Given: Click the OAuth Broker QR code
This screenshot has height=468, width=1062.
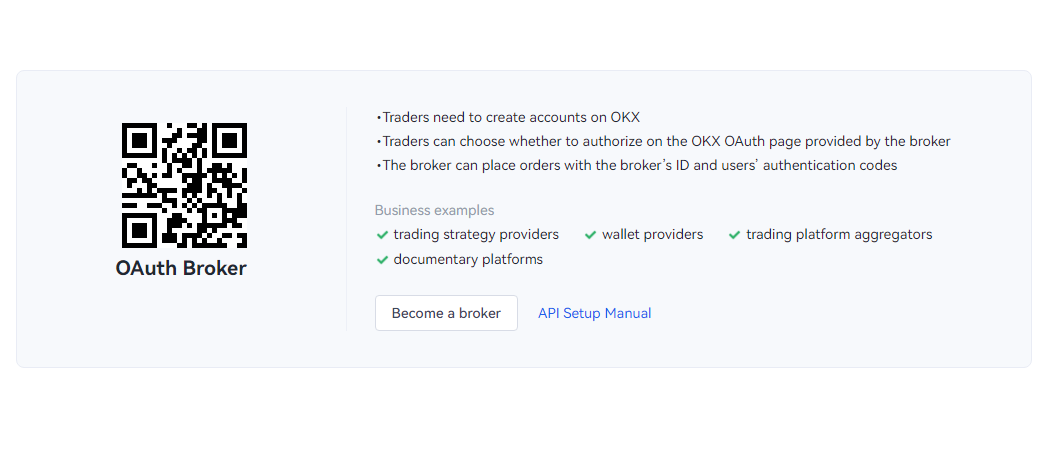Looking at the screenshot, I should click(x=184, y=185).
